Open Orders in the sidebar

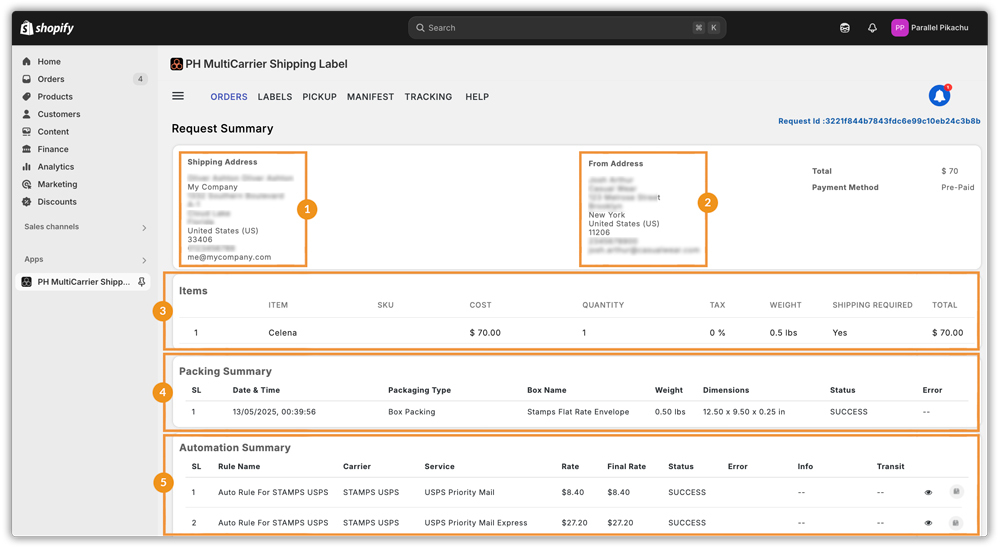pyautogui.click(x=51, y=79)
